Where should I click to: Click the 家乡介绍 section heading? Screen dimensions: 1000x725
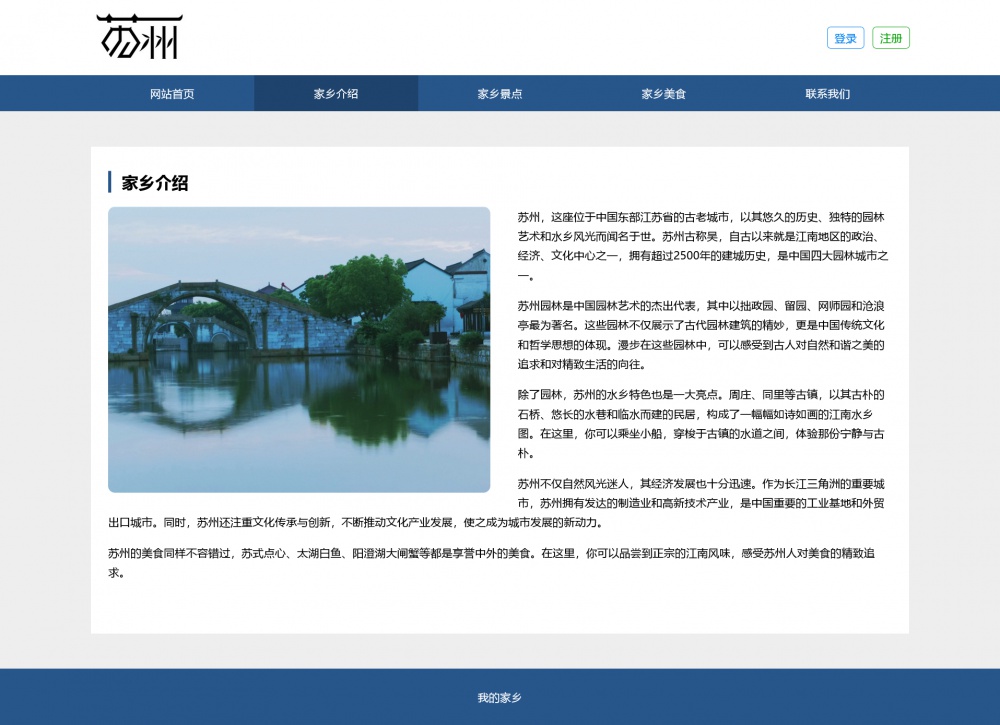(x=155, y=183)
